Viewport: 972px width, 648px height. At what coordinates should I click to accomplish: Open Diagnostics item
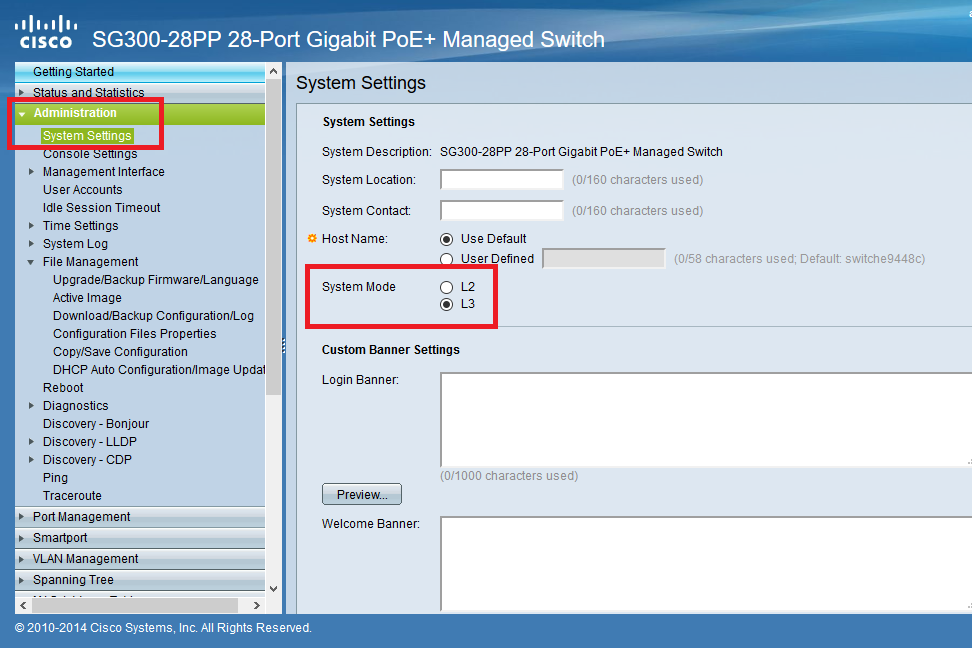coord(76,406)
